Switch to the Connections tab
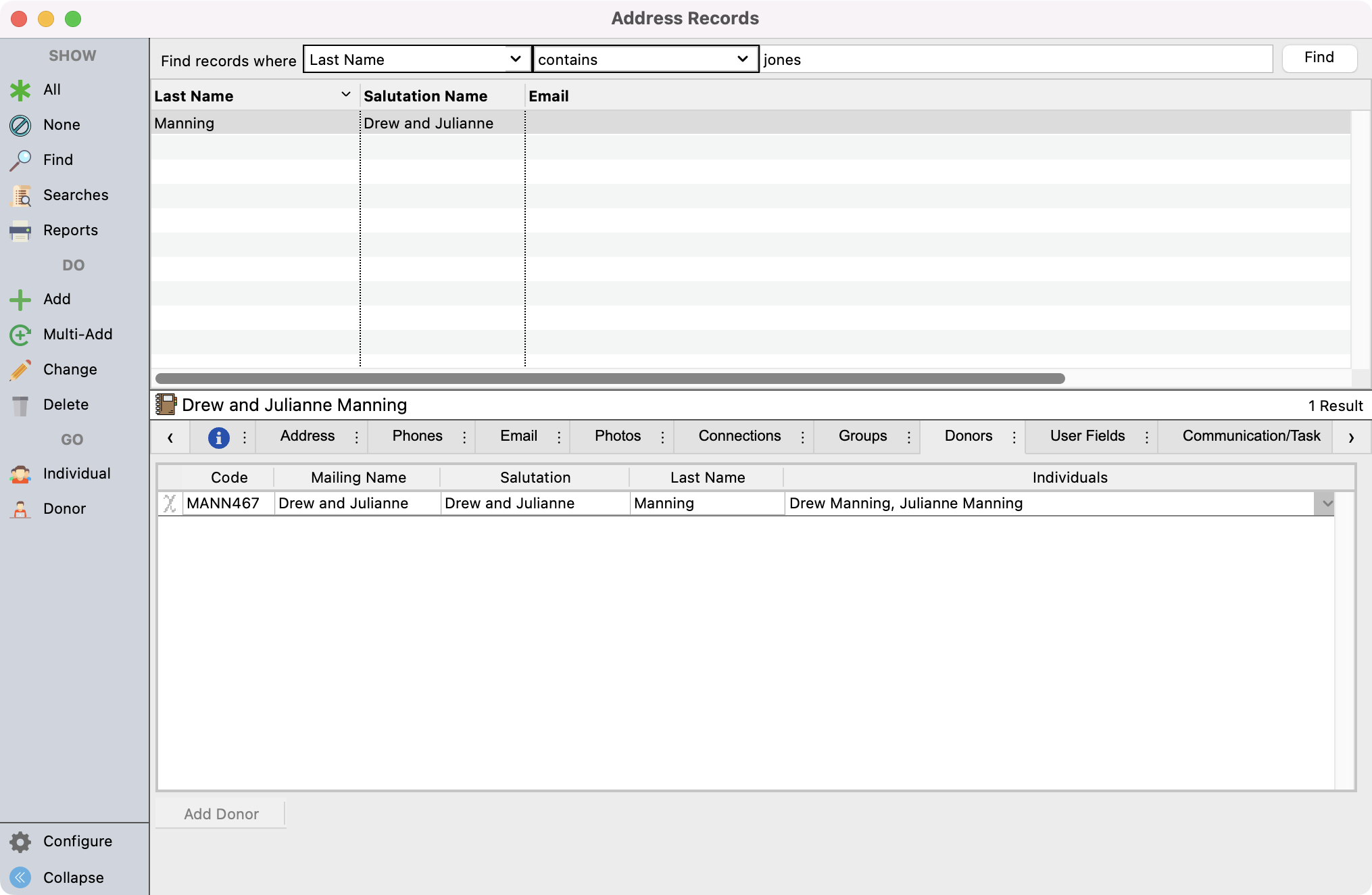1372x895 pixels. point(739,436)
